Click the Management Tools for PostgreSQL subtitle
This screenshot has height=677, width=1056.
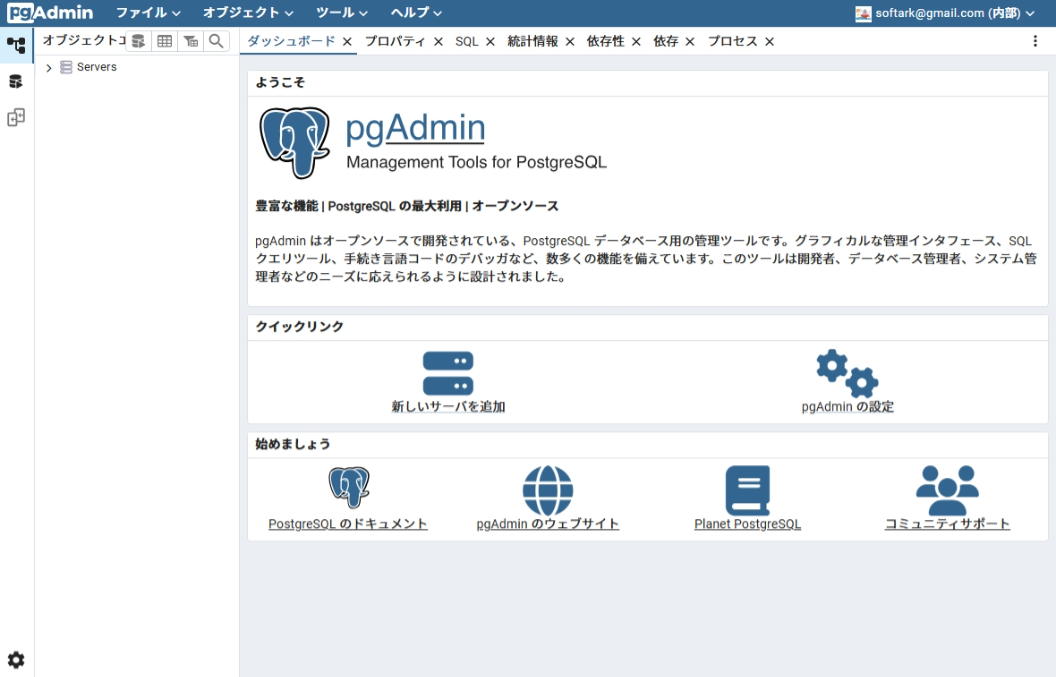point(476,162)
